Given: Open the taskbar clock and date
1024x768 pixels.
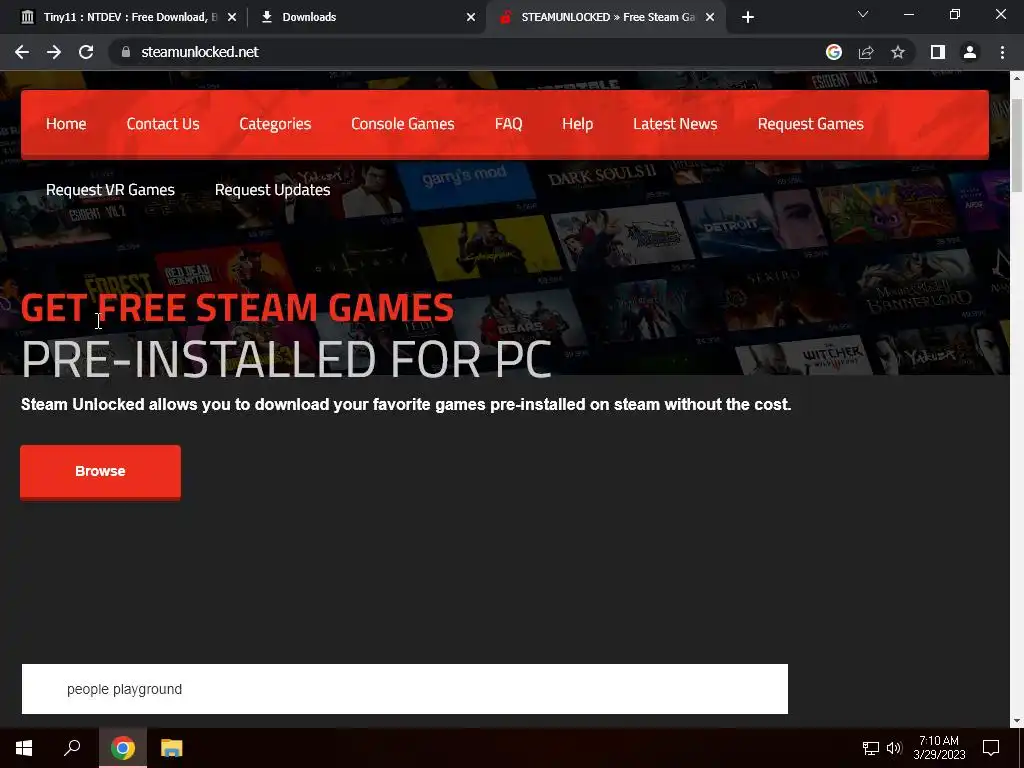Looking at the screenshot, I should click(939, 748).
